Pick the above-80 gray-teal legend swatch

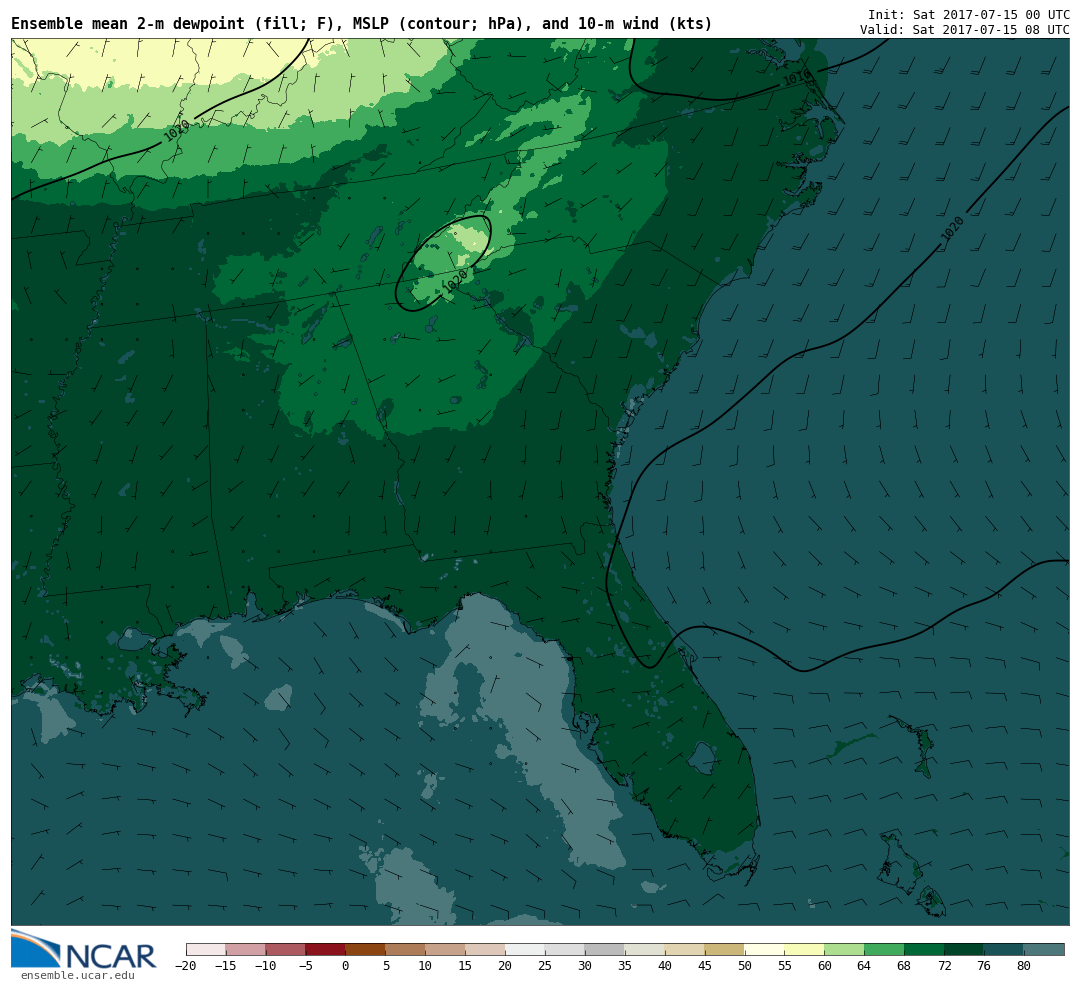1045,949
